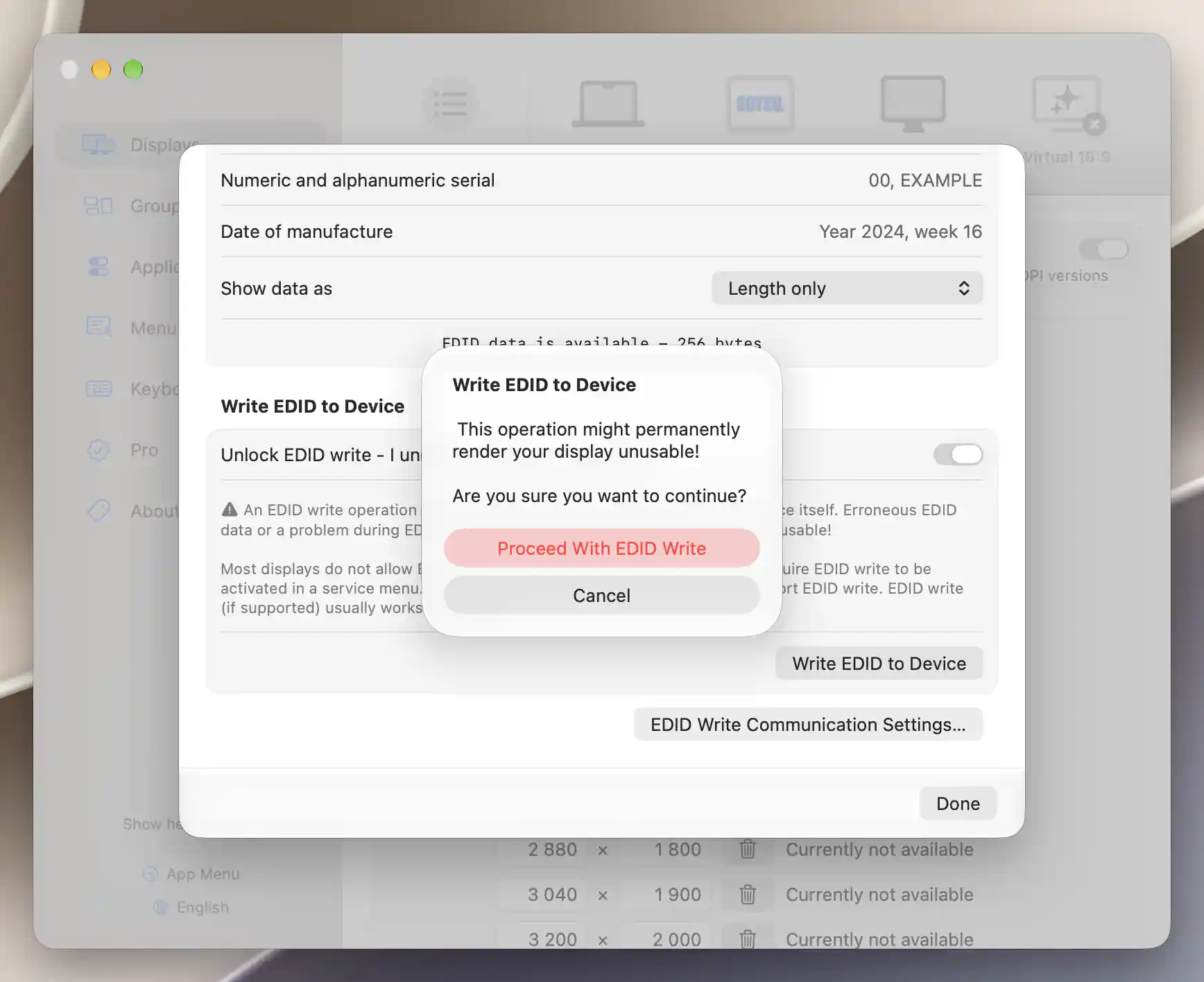This screenshot has height=982, width=1204.
Task: Cancel the EDID write confirmation
Action: [x=601, y=596]
